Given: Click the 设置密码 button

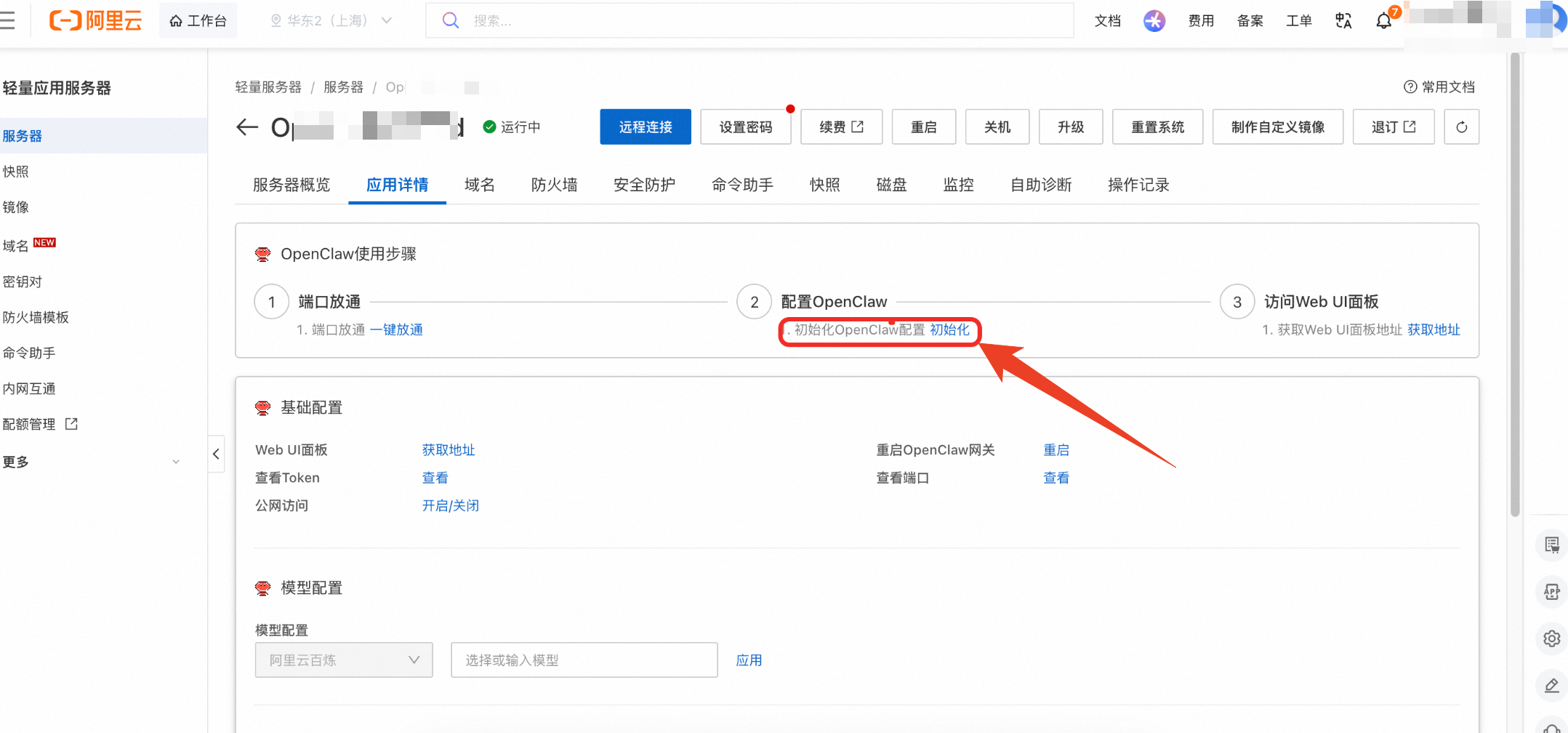Looking at the screenshot, I should tap(746, 127).
